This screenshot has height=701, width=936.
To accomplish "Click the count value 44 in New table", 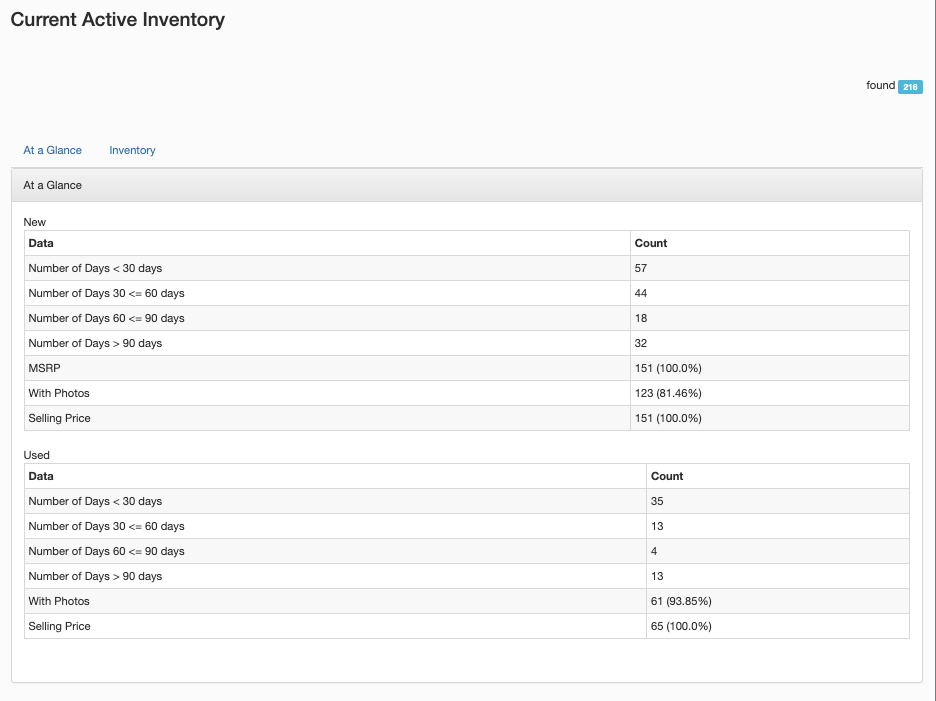I will [x=641, y=293].
